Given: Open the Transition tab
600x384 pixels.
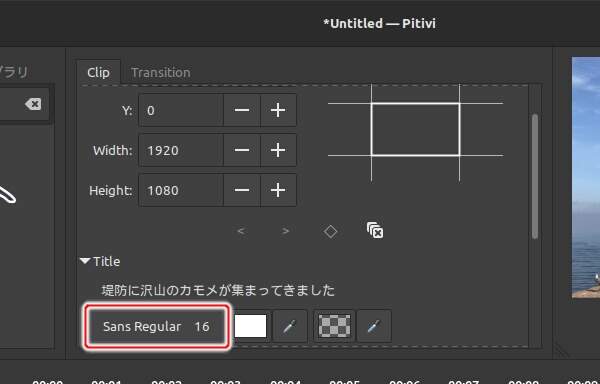Looking at the screenshot, I should (160, 72).
